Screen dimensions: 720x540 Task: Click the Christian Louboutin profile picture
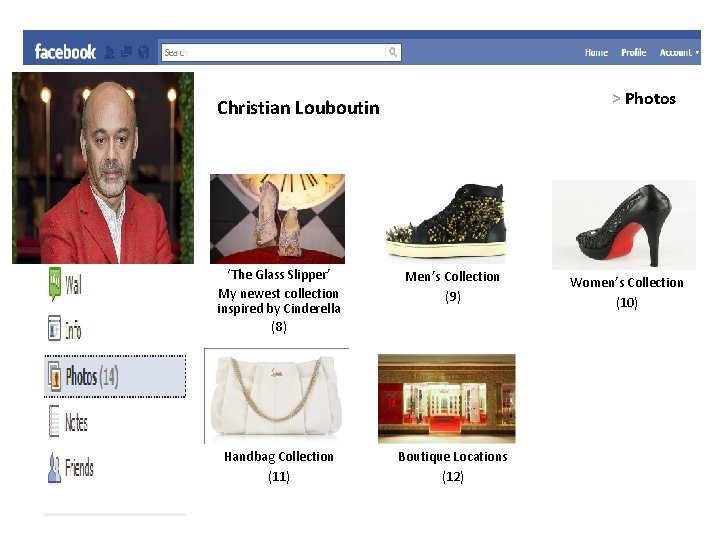click(x=103, y=168)
